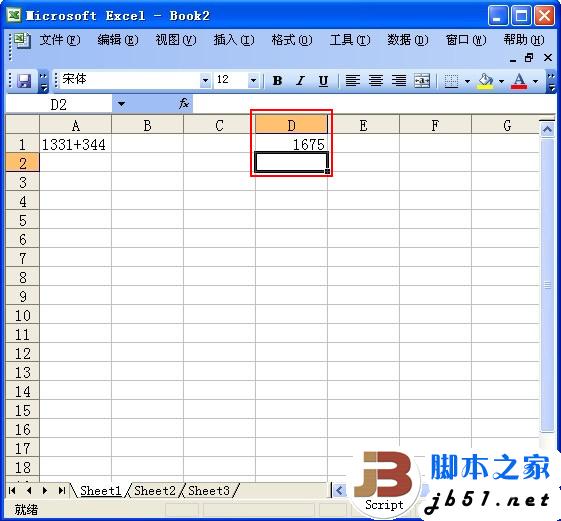Select cell containing 1675

(x=291, y=144)
